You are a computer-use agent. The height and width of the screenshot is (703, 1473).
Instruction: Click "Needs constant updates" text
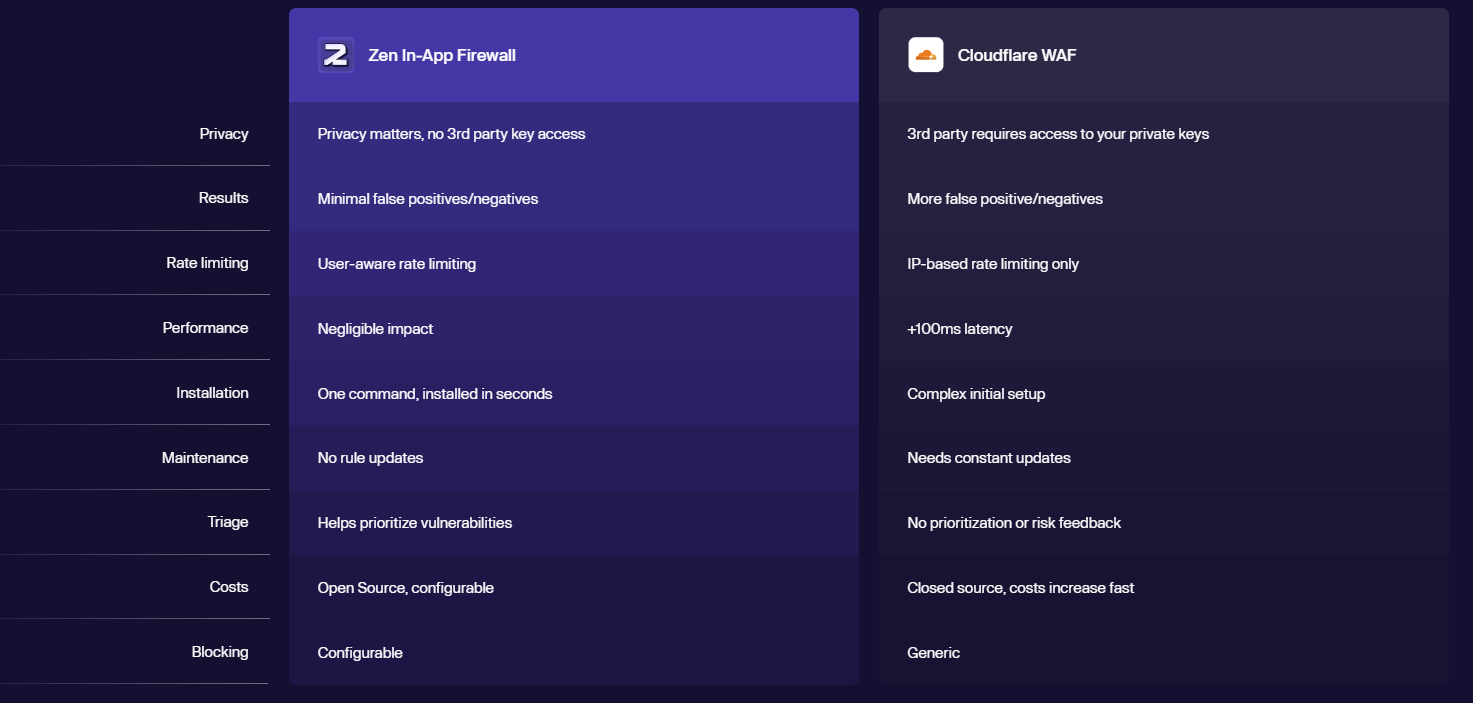click(x=989, y=458)
